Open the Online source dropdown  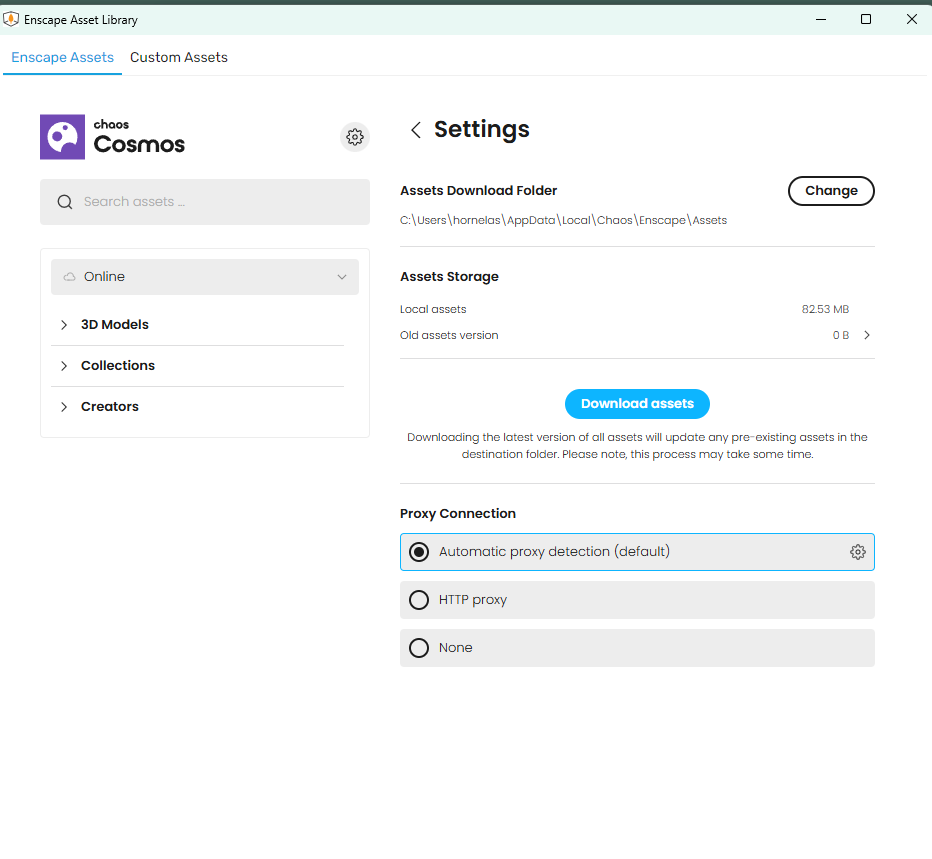(x=205, y=277)
